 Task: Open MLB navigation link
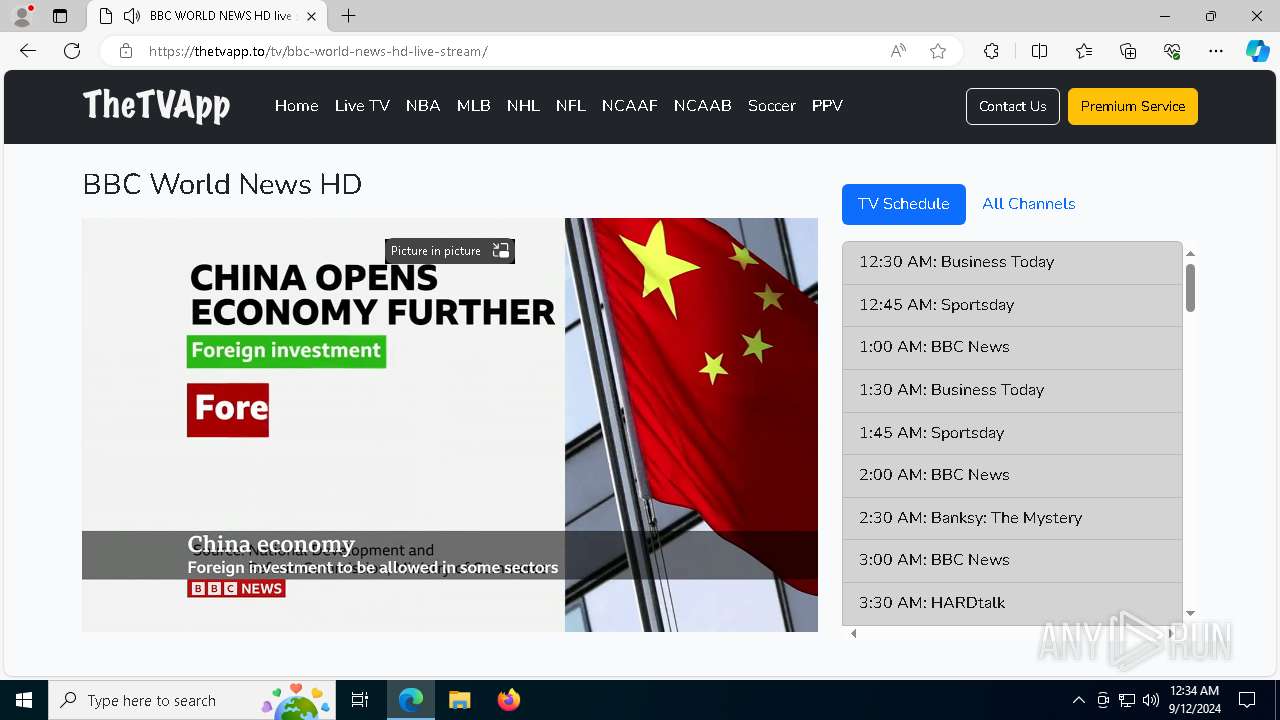pyautogui.click(x=474, y=106)
